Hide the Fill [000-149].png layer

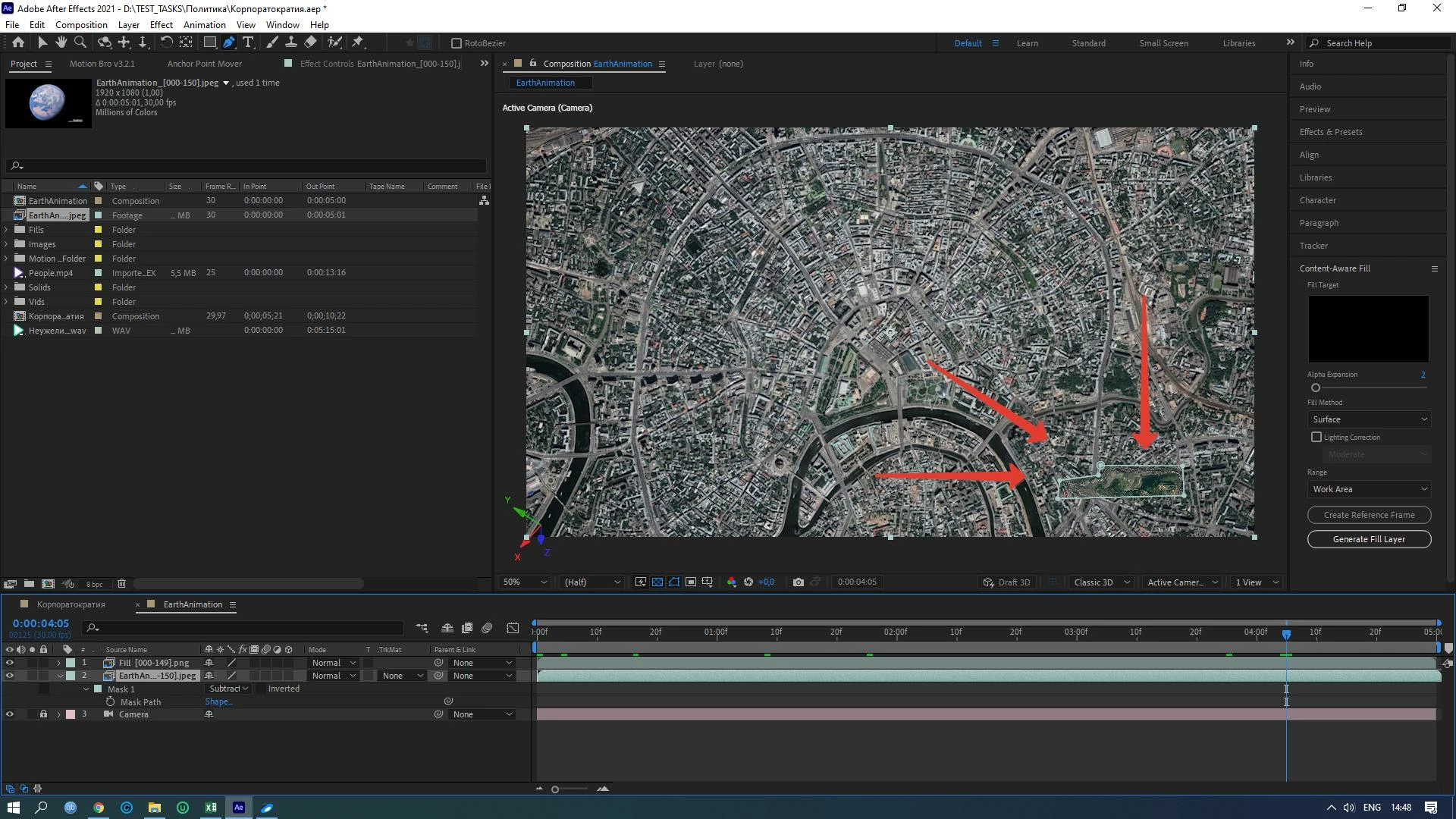point(9,663)
